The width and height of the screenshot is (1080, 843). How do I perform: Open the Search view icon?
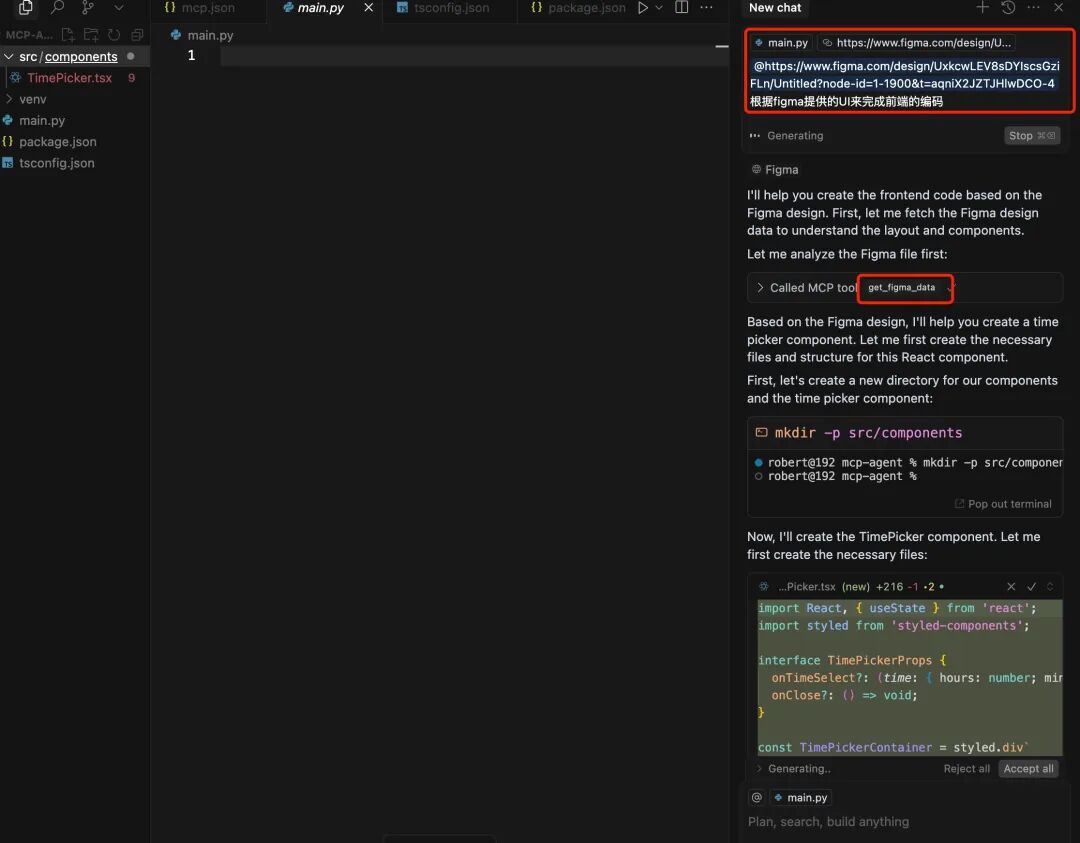57,8
